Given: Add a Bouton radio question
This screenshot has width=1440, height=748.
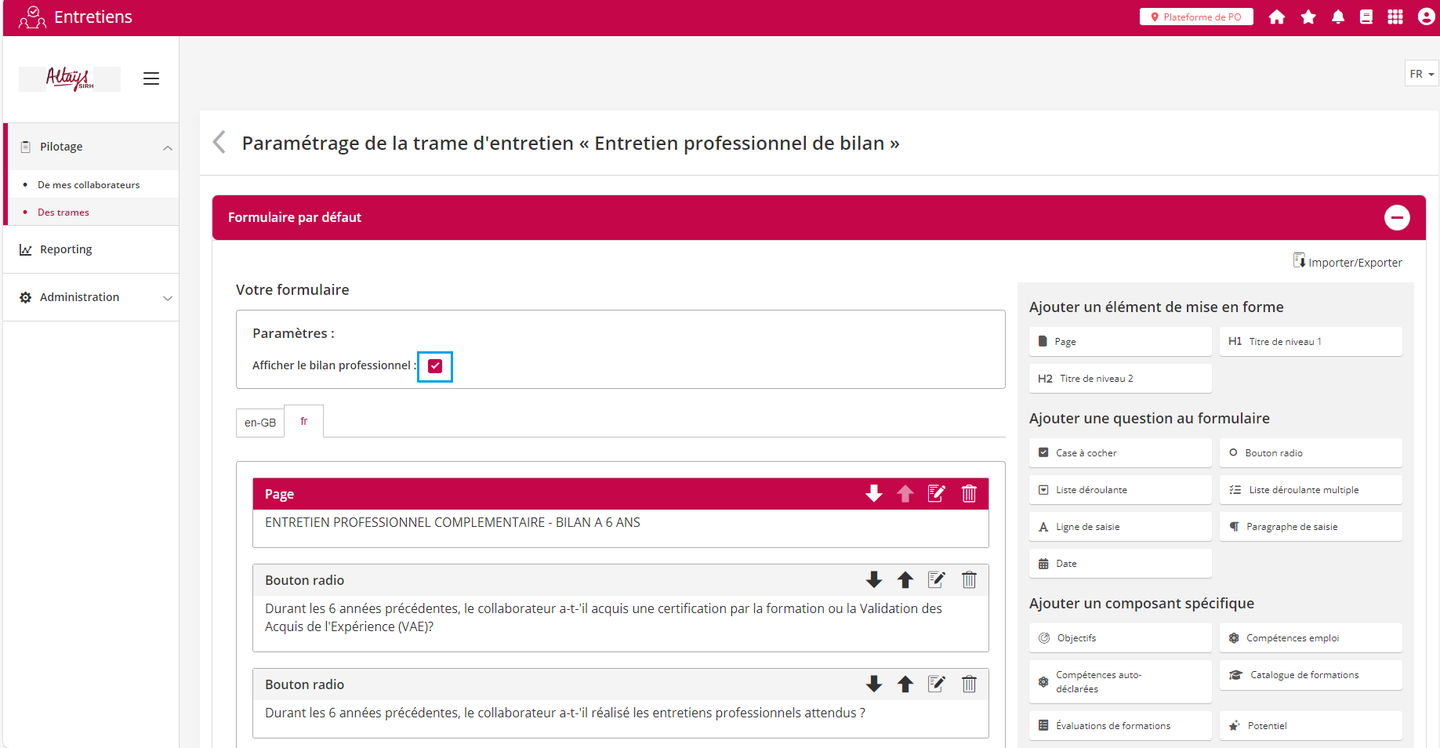Looking at the screenshot, I should pyautogui.click(x=1310, y=453).
